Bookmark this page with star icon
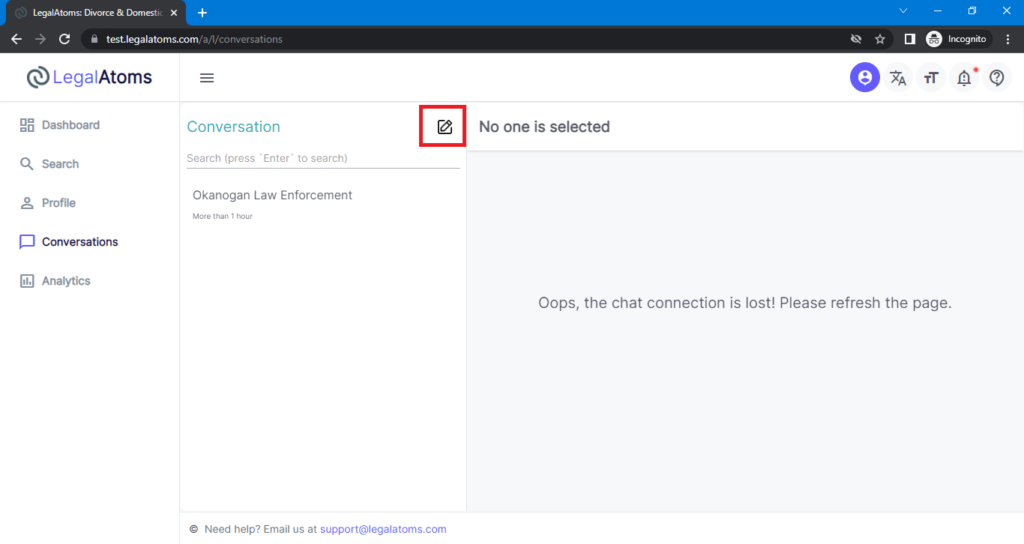 point(880,39)
